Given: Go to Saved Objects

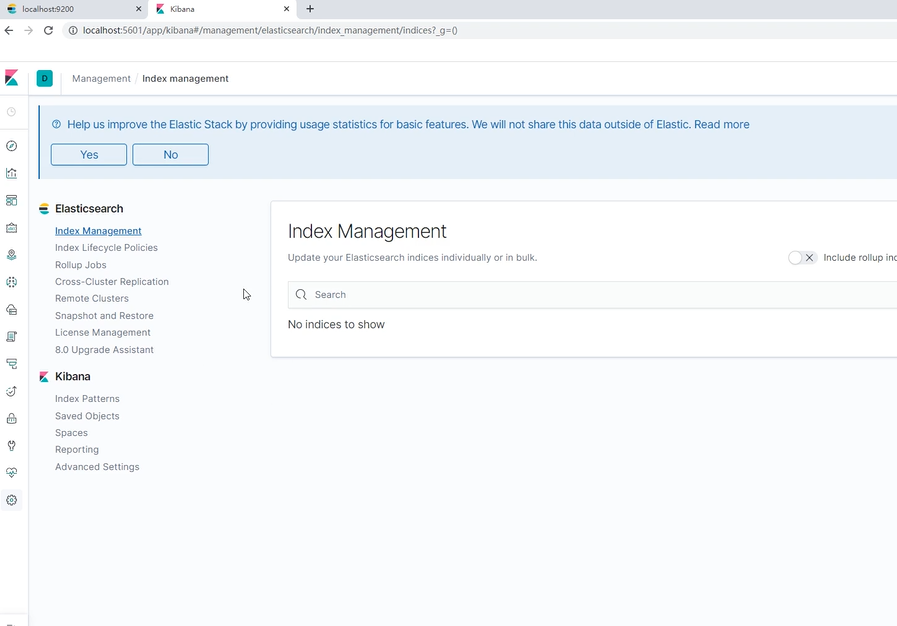Looking at the screenshot, I should pos(87,416).
